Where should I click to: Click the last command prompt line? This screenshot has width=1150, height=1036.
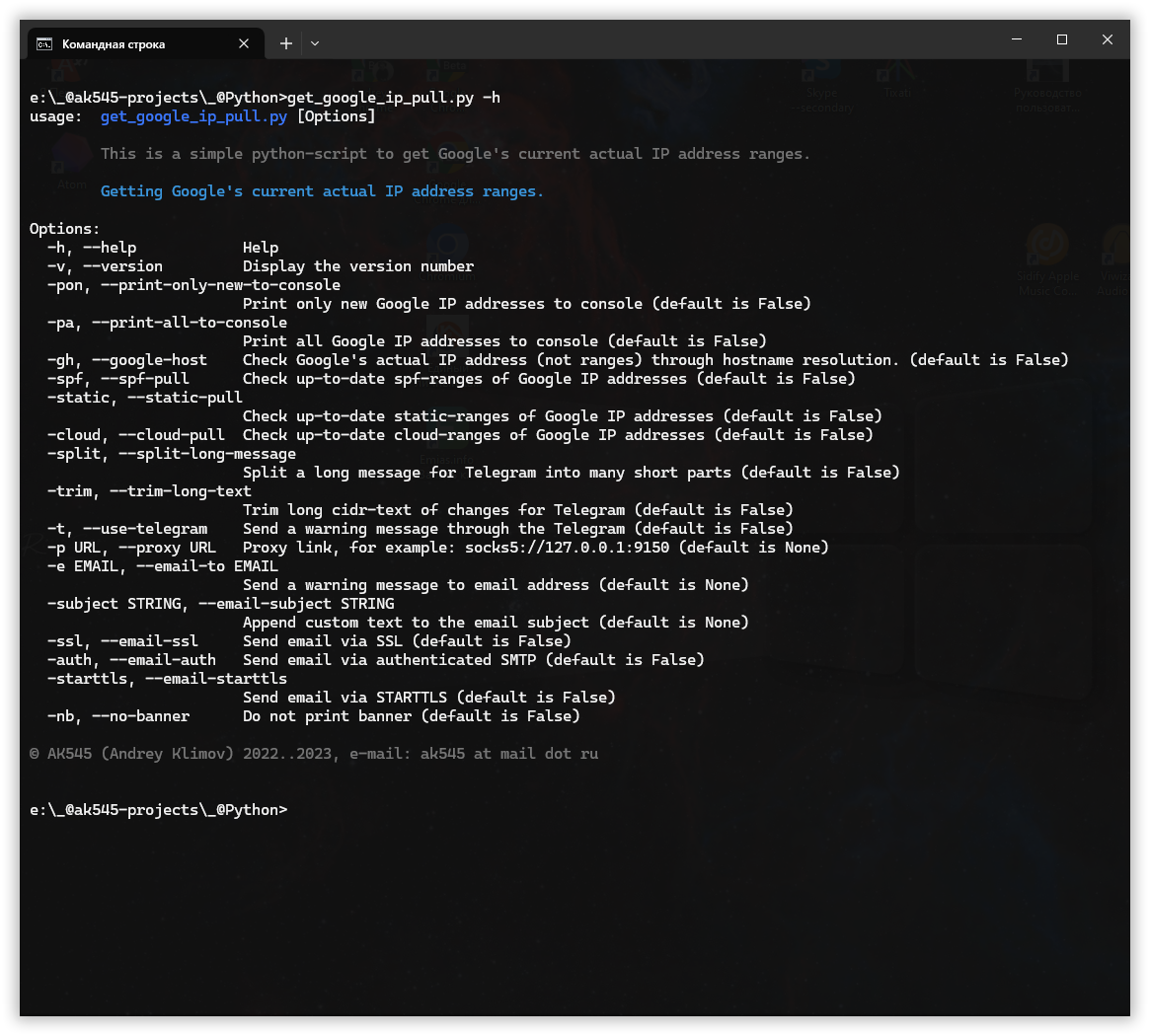[158, 810]
